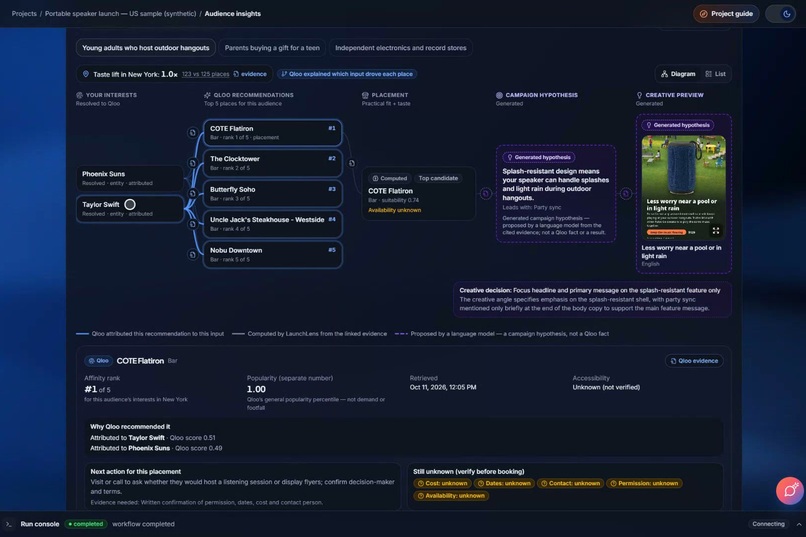Switch to List view
The width and height of the screenshot is (806, 537).
[x=716, y=74]
